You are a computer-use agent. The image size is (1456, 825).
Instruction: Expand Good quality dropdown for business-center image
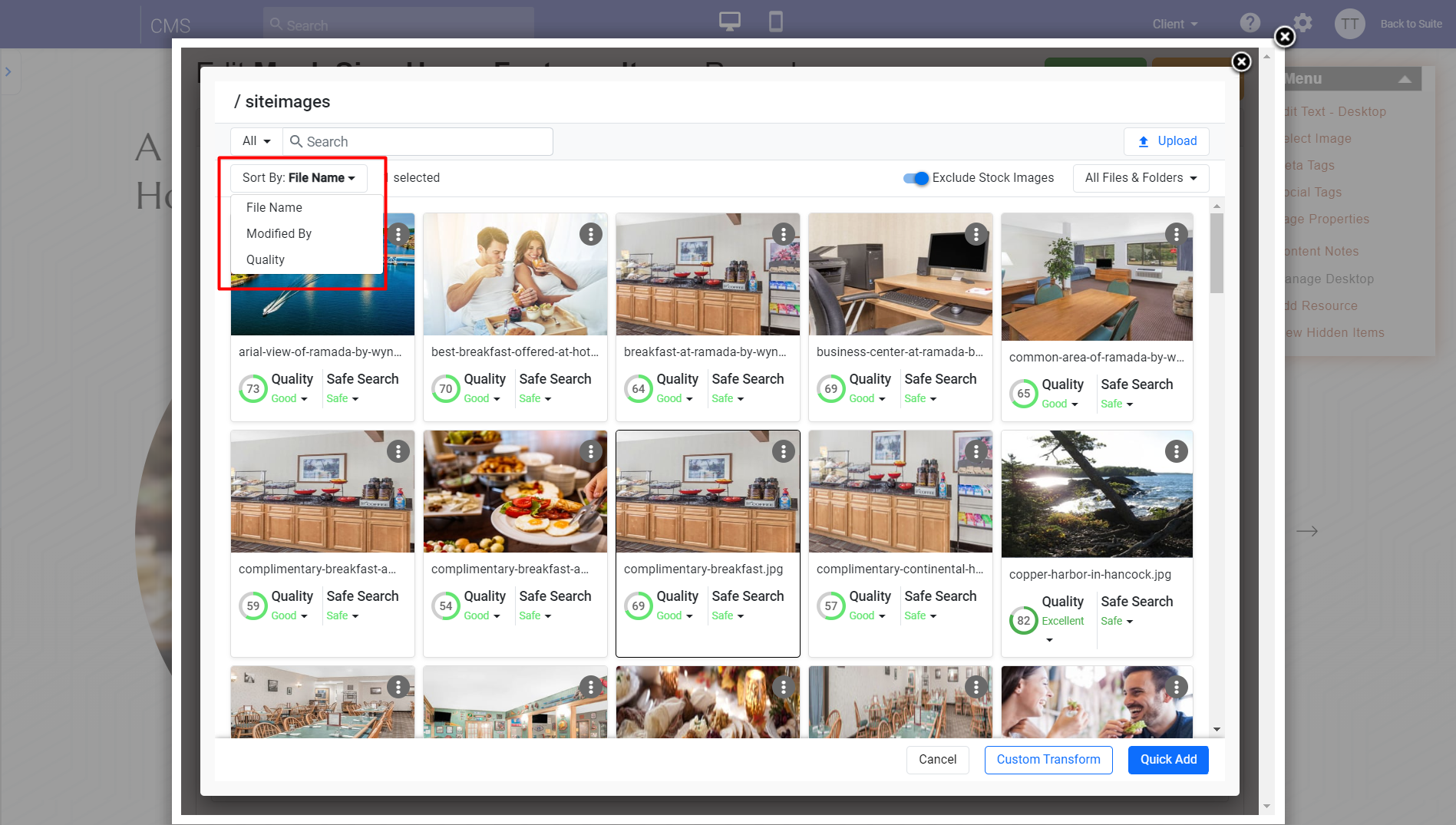(867, 399)
